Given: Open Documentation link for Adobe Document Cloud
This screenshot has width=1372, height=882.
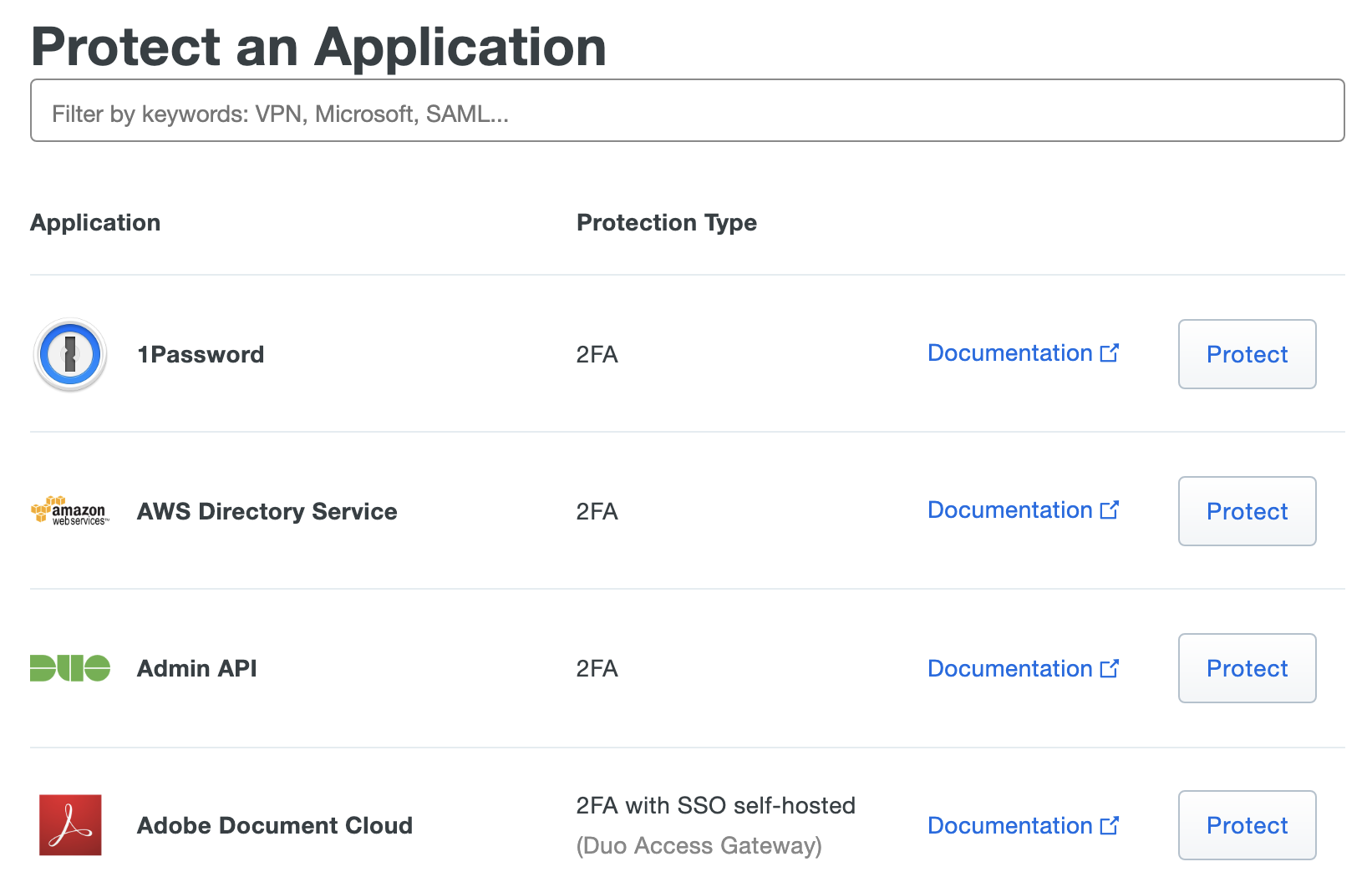Looking at the screenshot, I should 1023,826.
